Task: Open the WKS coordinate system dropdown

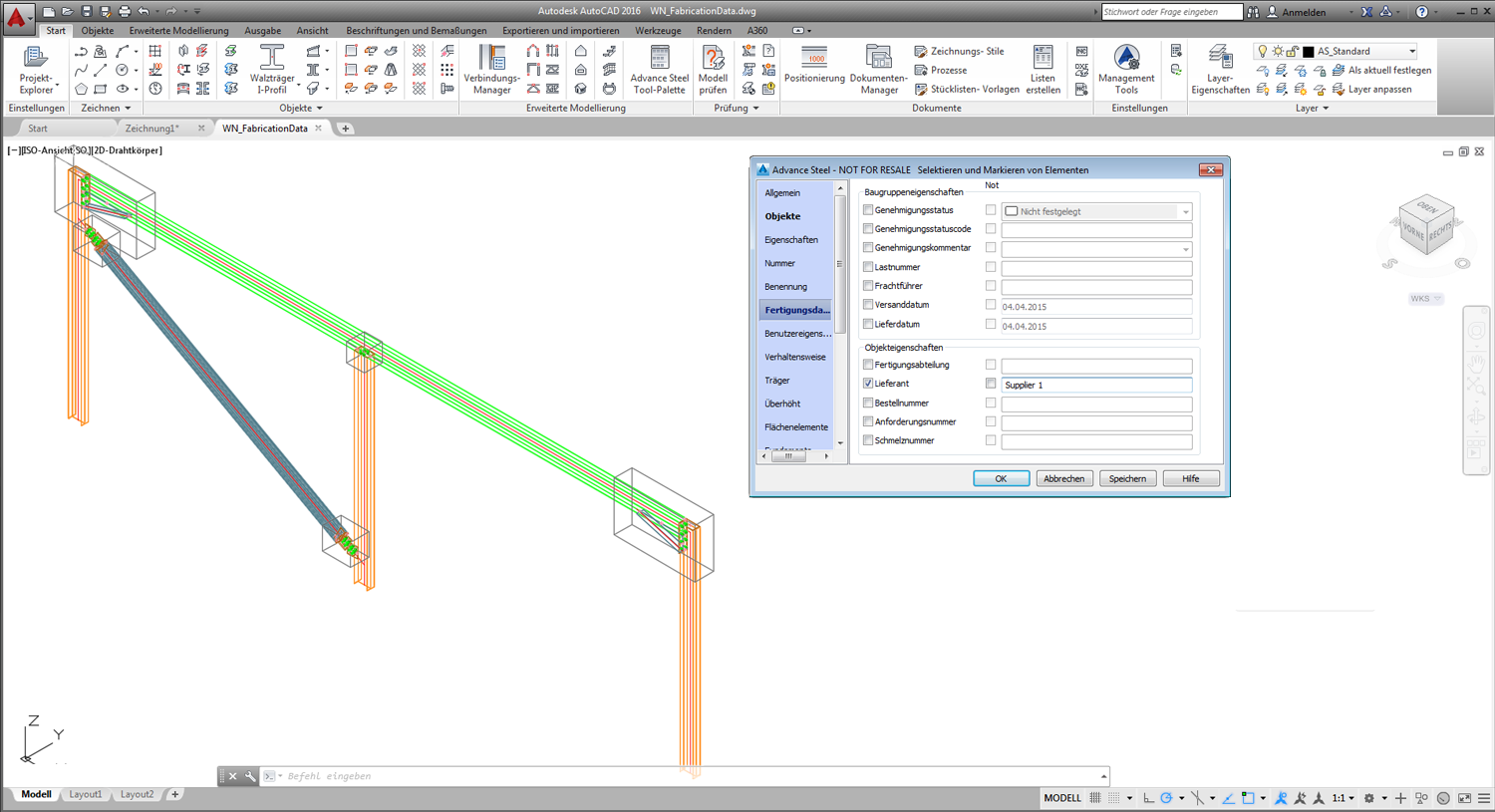Action: (1426, 299)
